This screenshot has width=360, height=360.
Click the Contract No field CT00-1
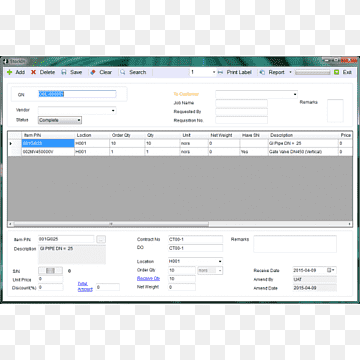tap(195, 239)
